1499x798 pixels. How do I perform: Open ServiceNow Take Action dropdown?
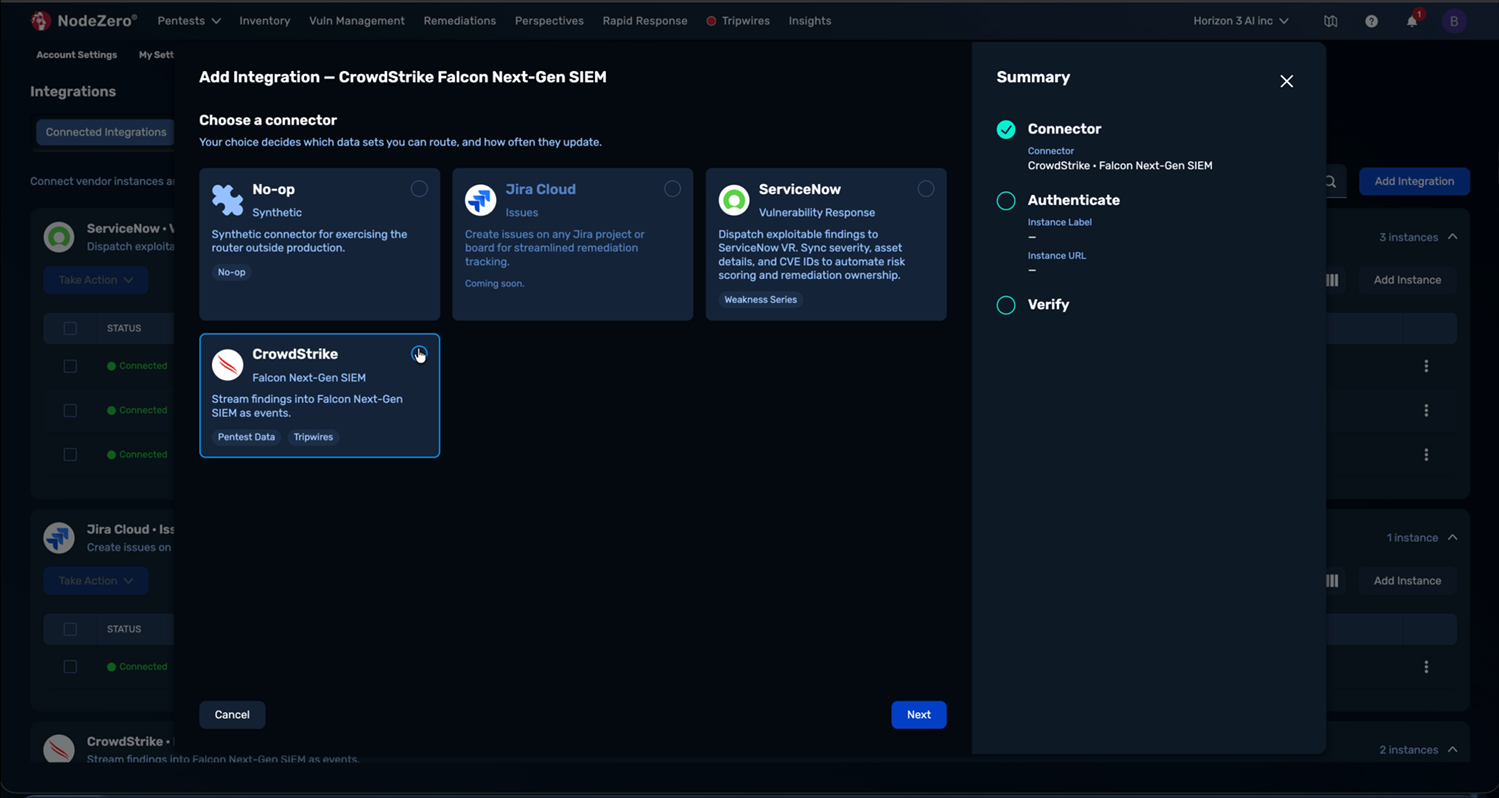pos(96,280)
